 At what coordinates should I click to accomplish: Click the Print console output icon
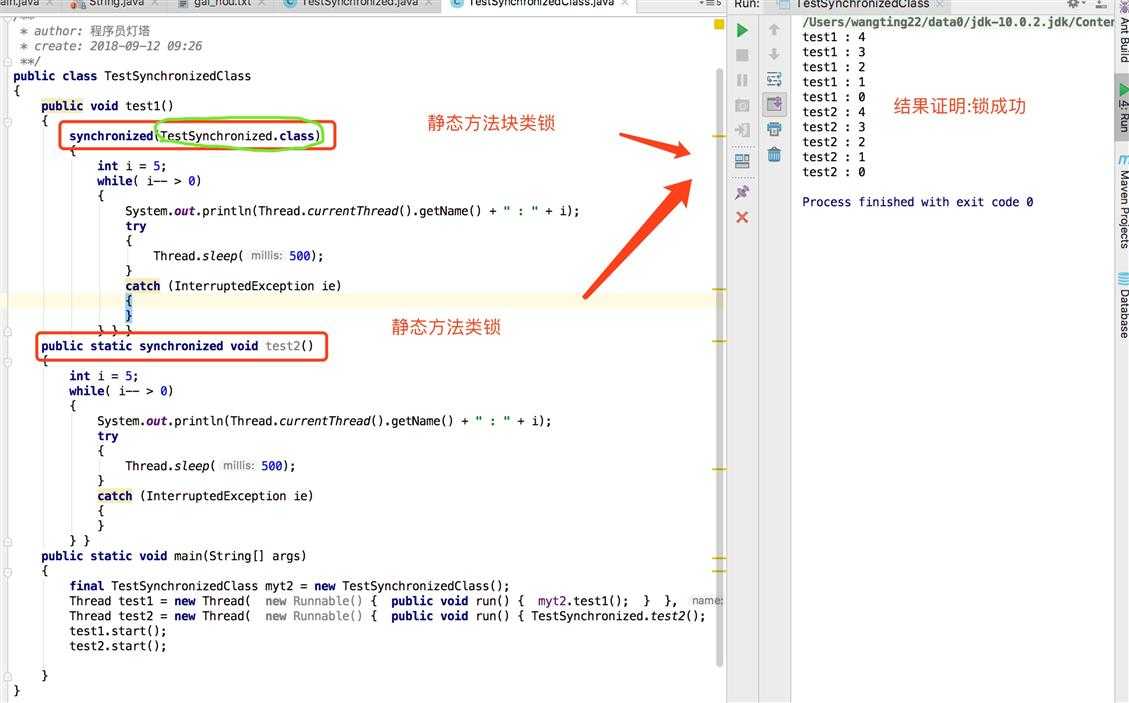coord(774,129)
